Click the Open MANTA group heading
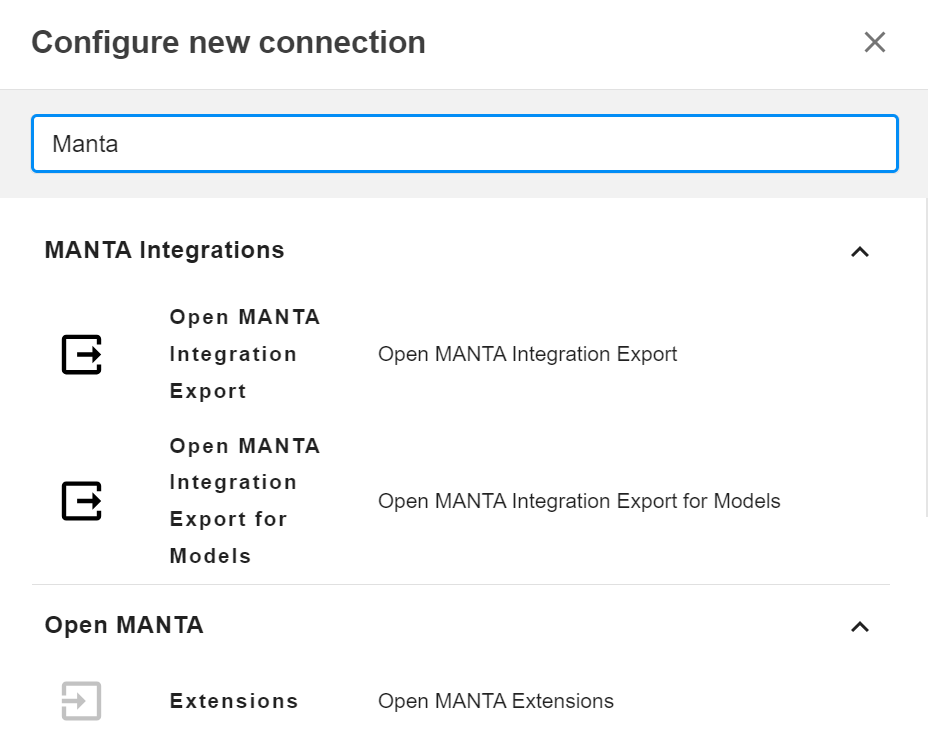 click(x=124, y=625)
